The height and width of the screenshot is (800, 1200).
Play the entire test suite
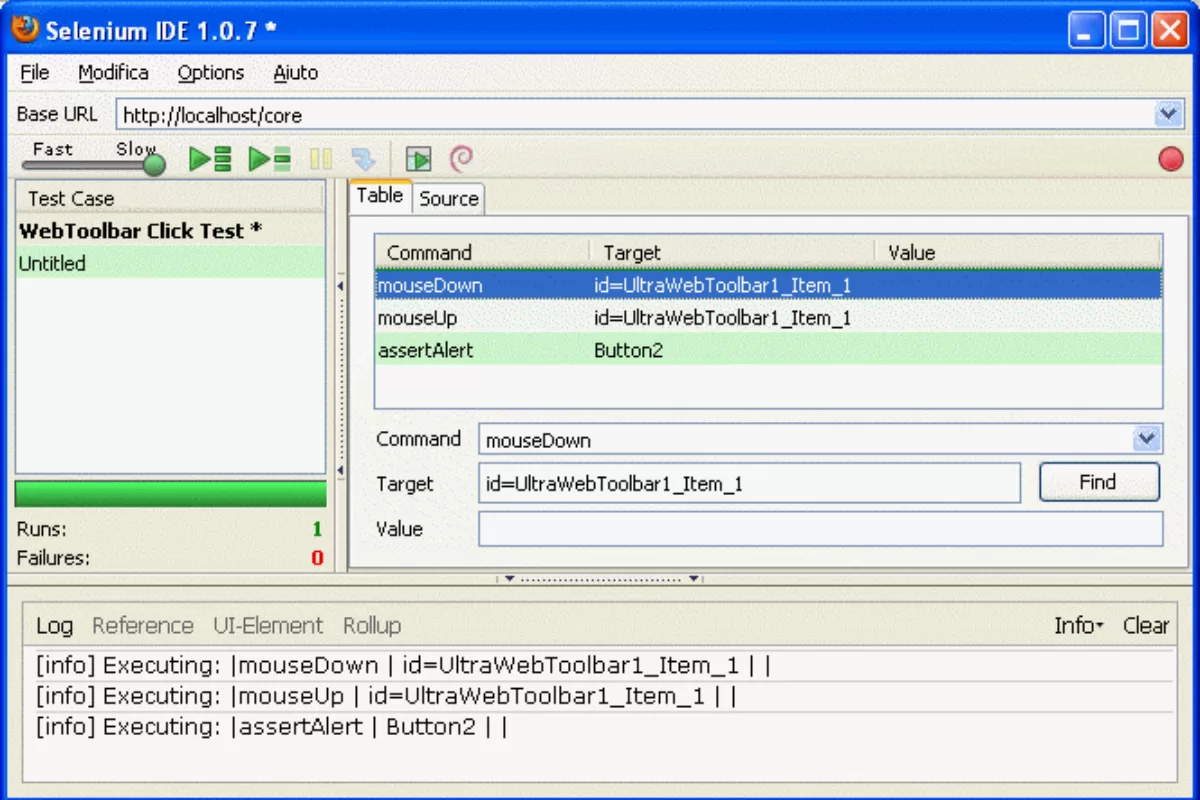pyautogui.click(x=210, y=158)
